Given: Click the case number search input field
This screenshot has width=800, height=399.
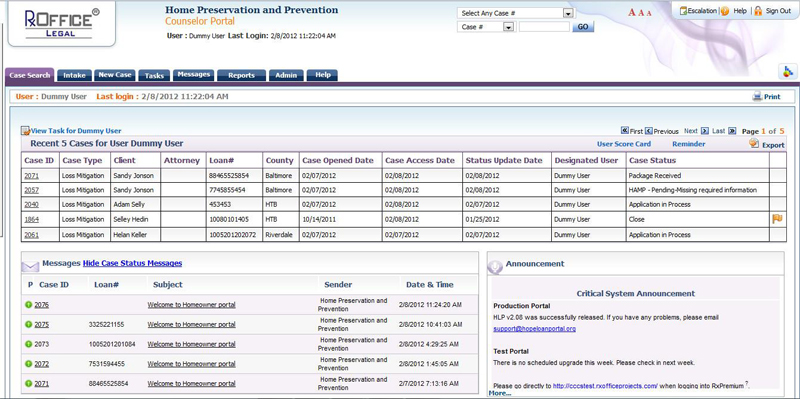Looking at the screenshot, I should pyautogui.click(x=544, y=27).
